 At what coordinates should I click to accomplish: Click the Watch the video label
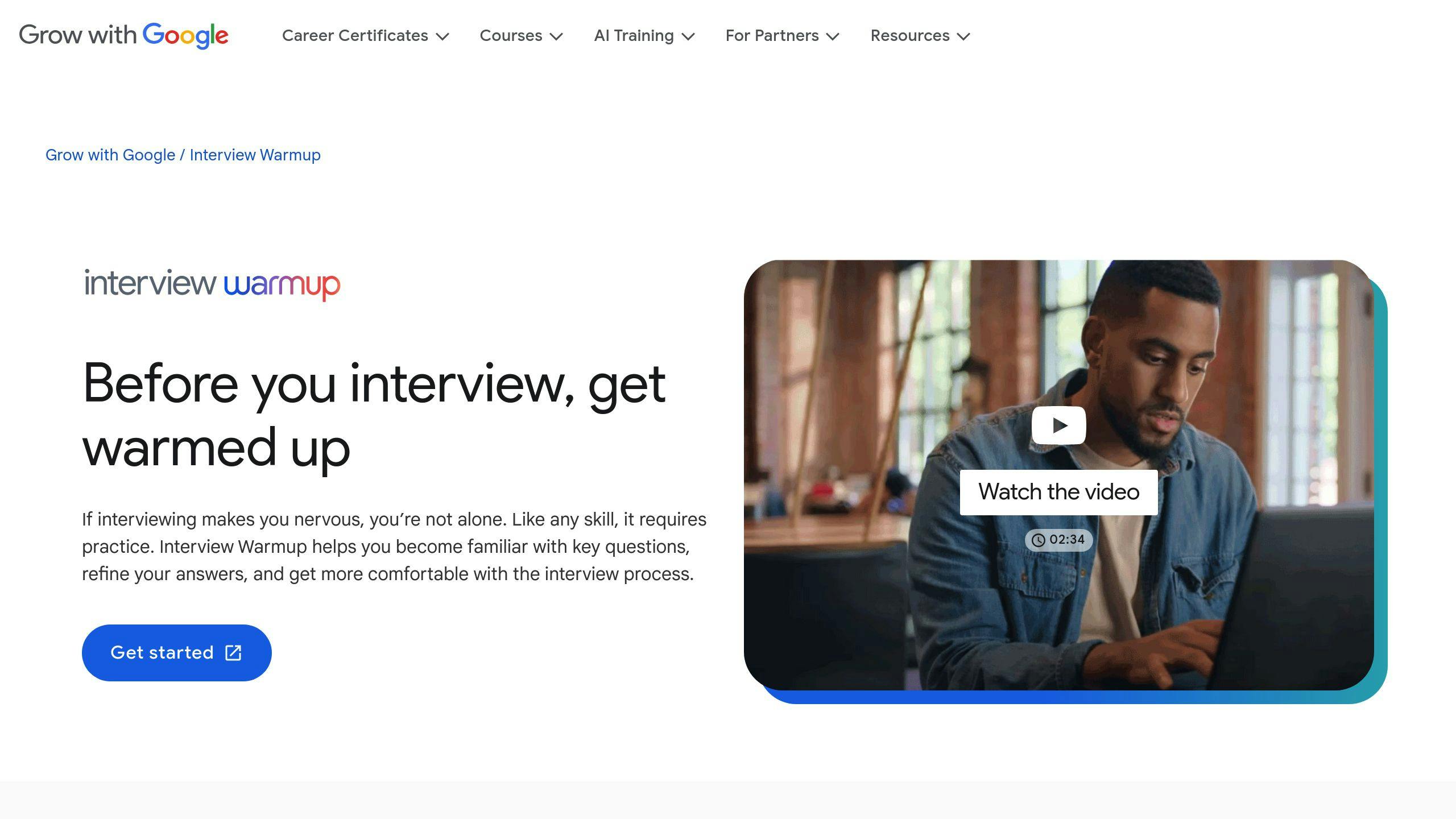(x=1059, y=492)
